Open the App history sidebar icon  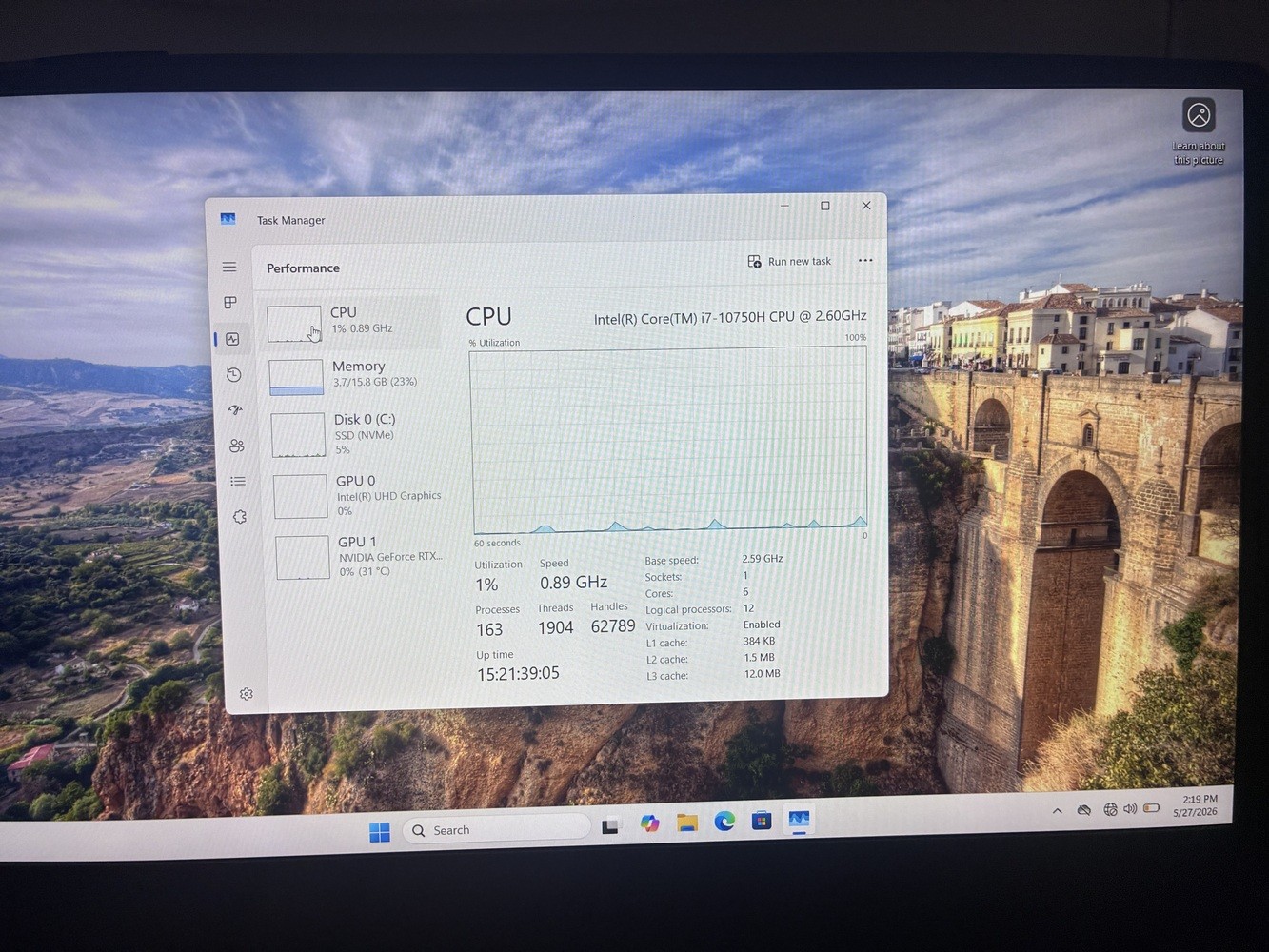(x=234, y=375)
